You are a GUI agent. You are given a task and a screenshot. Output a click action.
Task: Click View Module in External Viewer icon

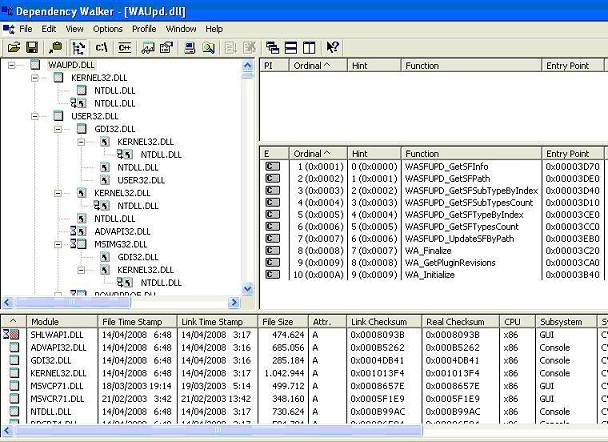pos(148,48)
